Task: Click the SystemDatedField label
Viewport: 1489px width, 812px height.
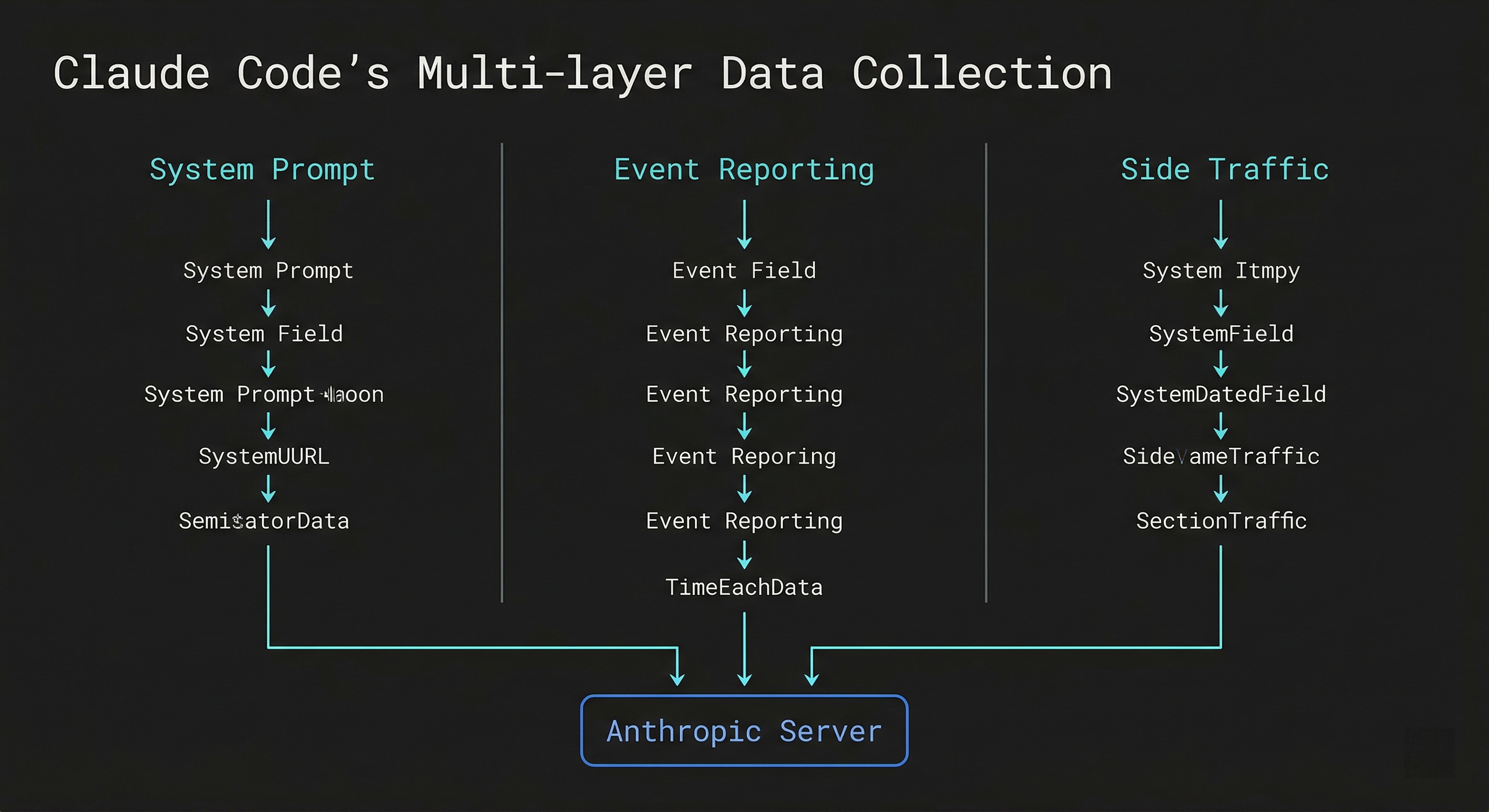Action: tap(1221, 394)
